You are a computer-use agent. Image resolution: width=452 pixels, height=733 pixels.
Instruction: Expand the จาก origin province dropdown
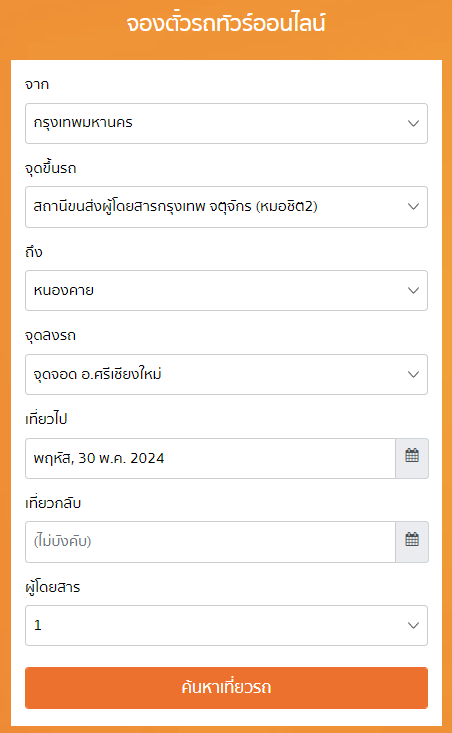click(226, 123)
